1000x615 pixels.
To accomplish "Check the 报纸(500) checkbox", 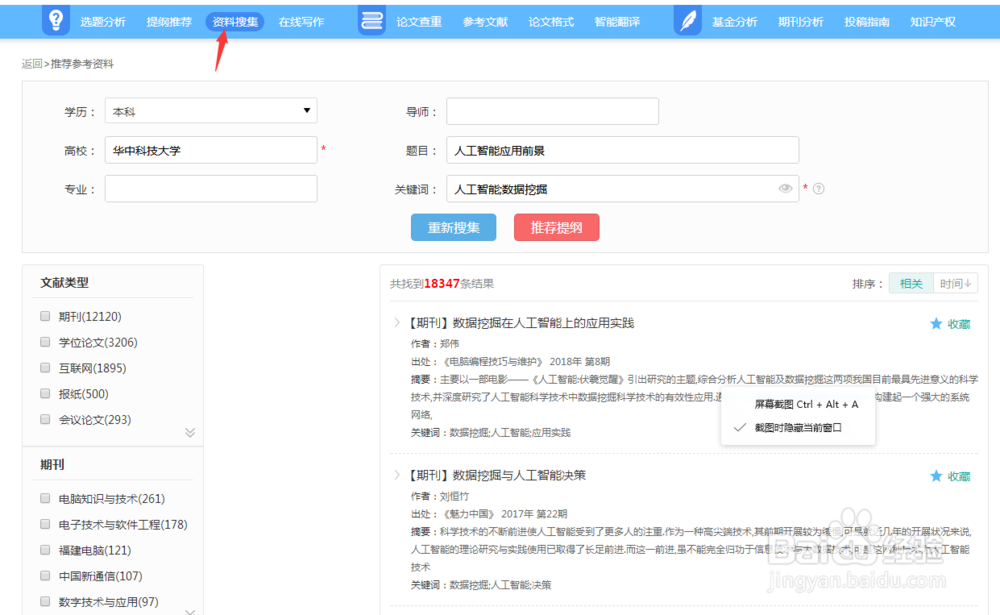I will (45, 394).
